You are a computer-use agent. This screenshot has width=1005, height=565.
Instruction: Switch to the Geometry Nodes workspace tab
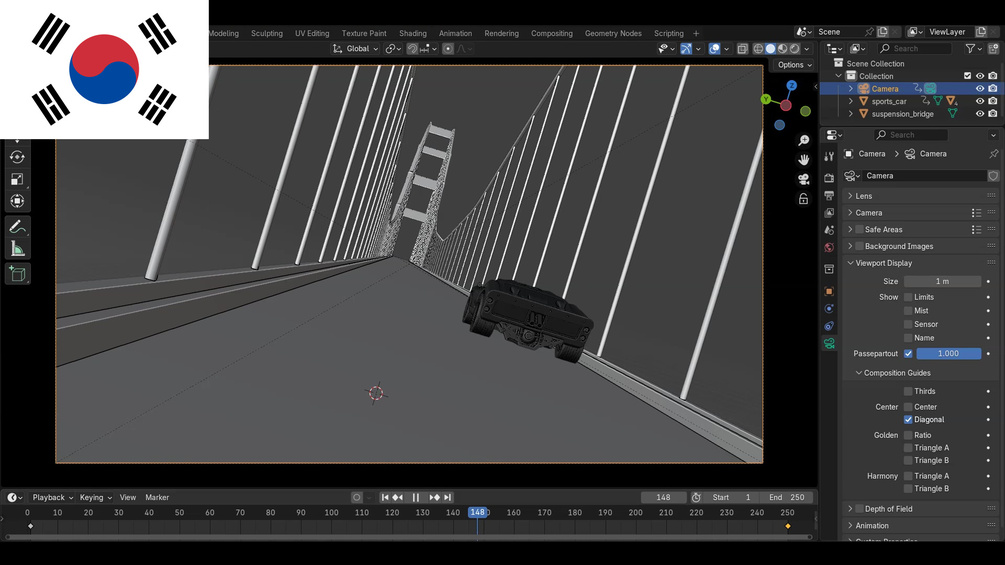click(x=613, y=33)
